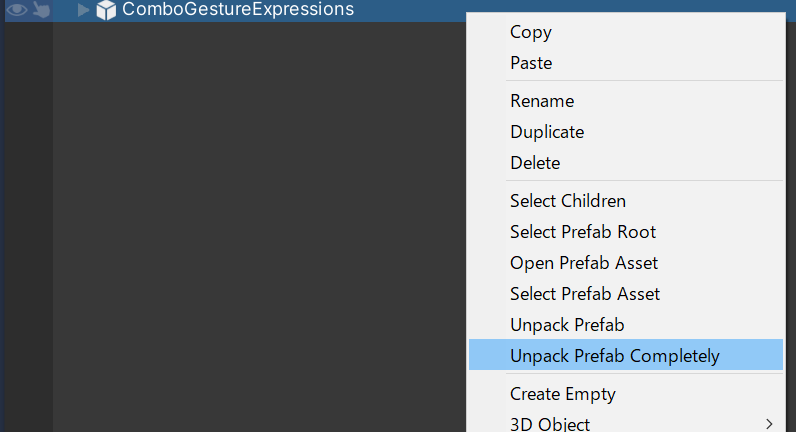Choose Select Prefab Asset menu entry
This screenshot has width=796, height=432.
(585, 294)
